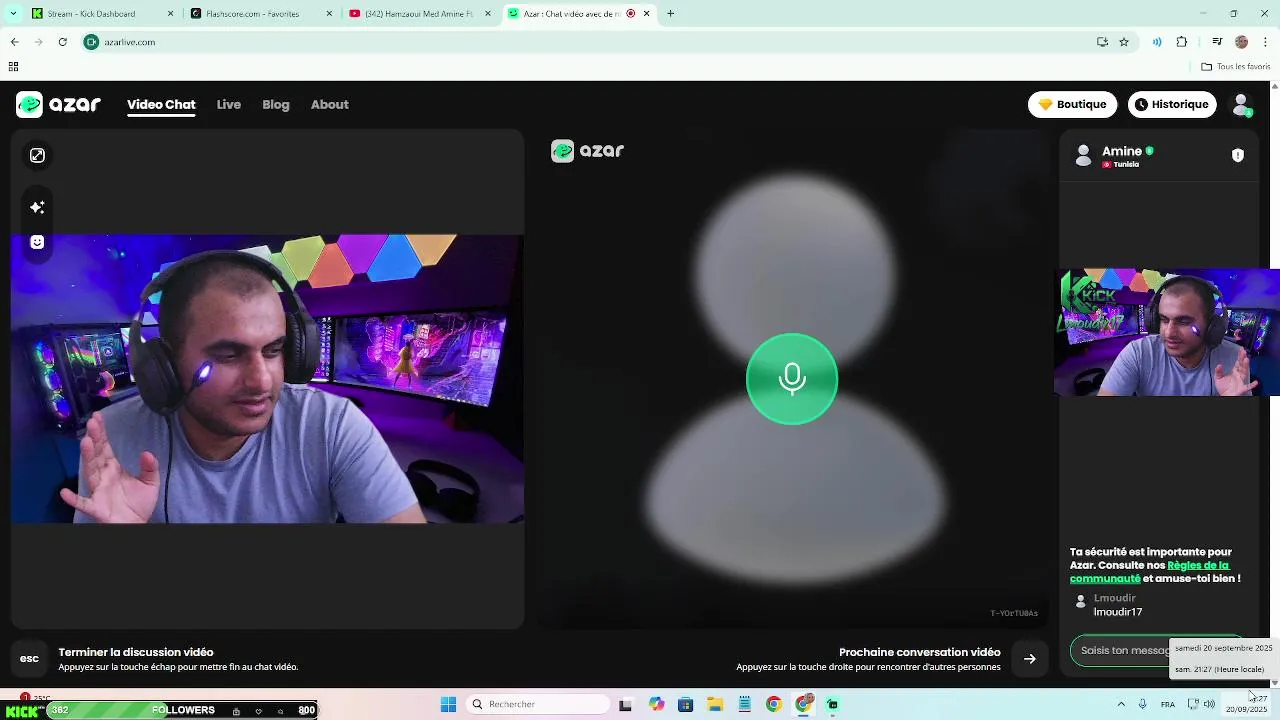This screenshot has height=720, width=1280.
Task: Open the volume tray icon
Action: 1209,704
